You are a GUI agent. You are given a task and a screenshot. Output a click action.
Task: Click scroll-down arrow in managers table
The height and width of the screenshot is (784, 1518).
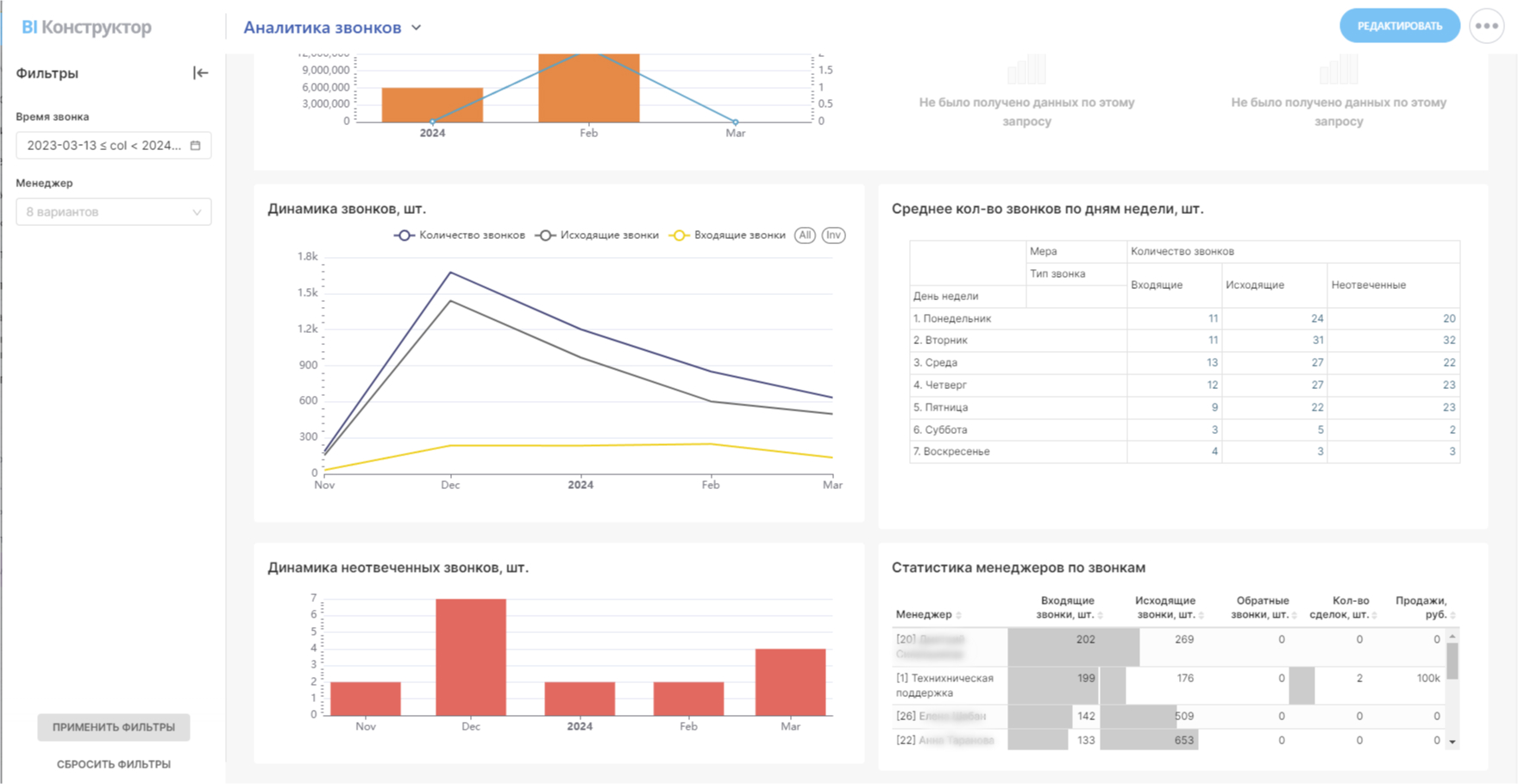1452,742
